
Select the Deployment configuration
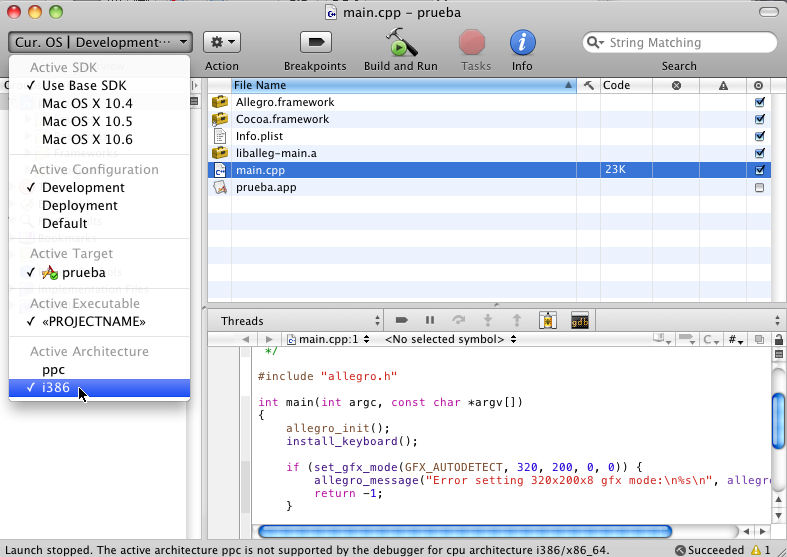99,206
